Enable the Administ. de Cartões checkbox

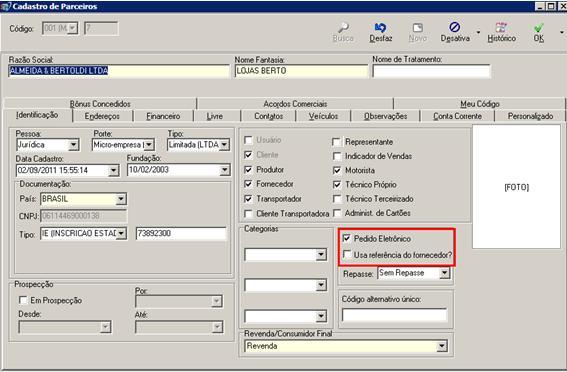pos(337,213)
